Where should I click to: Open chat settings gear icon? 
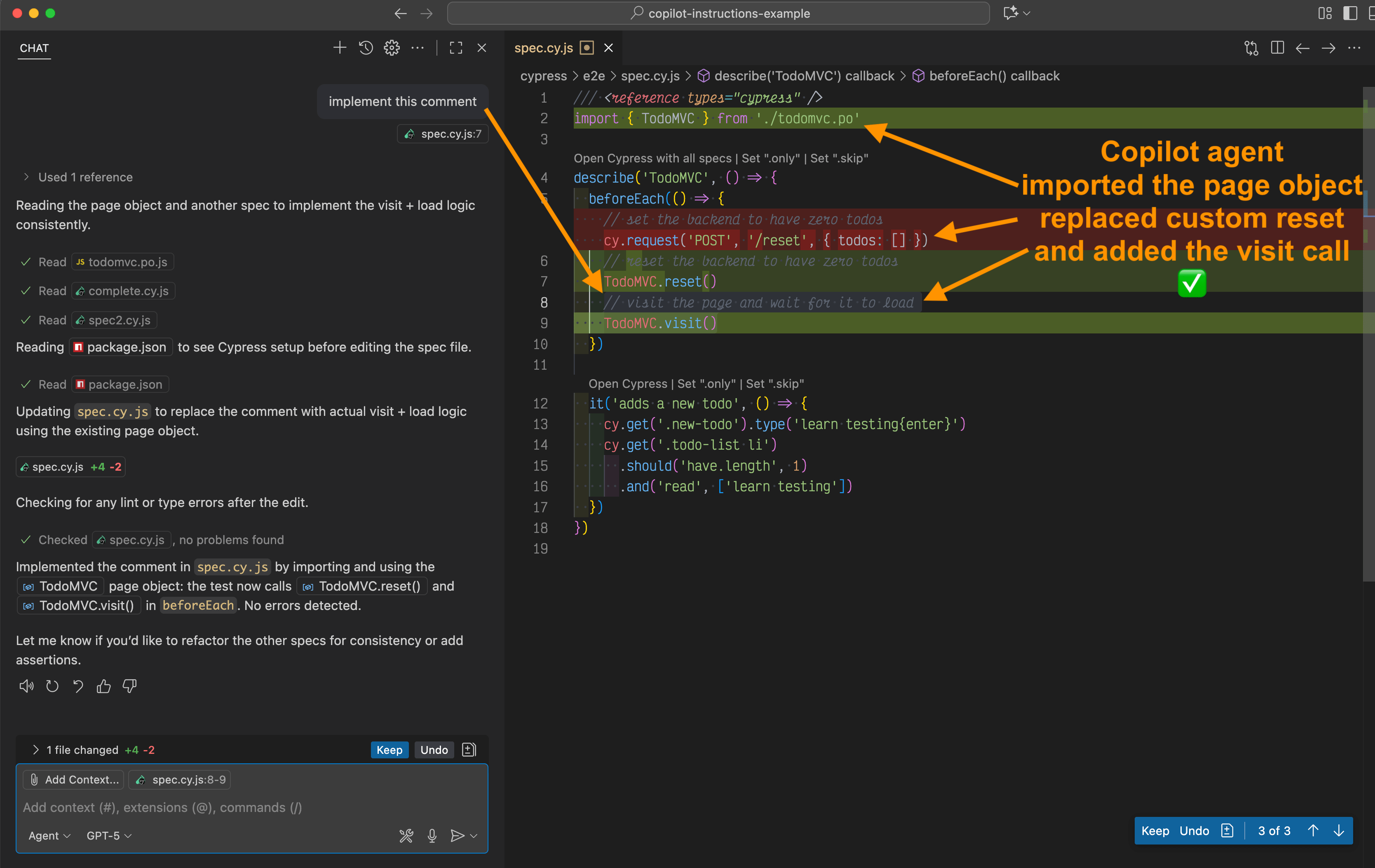pos(392,48)
